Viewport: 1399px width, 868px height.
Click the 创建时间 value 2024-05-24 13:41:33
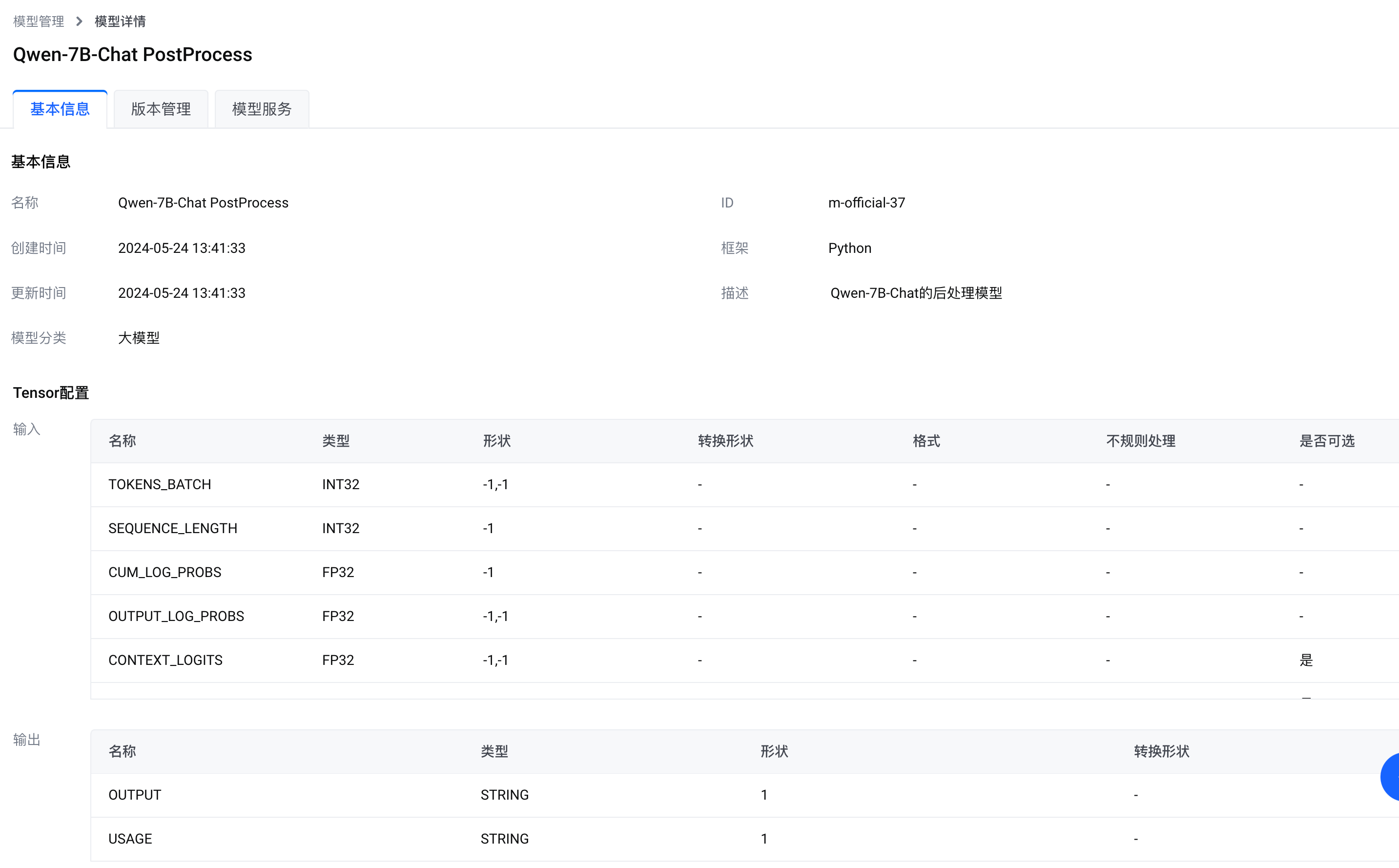click(x=181, y=248)
